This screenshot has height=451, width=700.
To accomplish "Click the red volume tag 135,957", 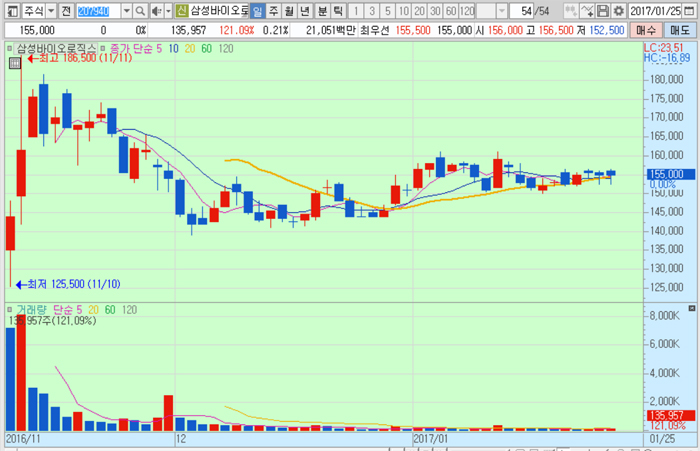I will tap(671, 415).
